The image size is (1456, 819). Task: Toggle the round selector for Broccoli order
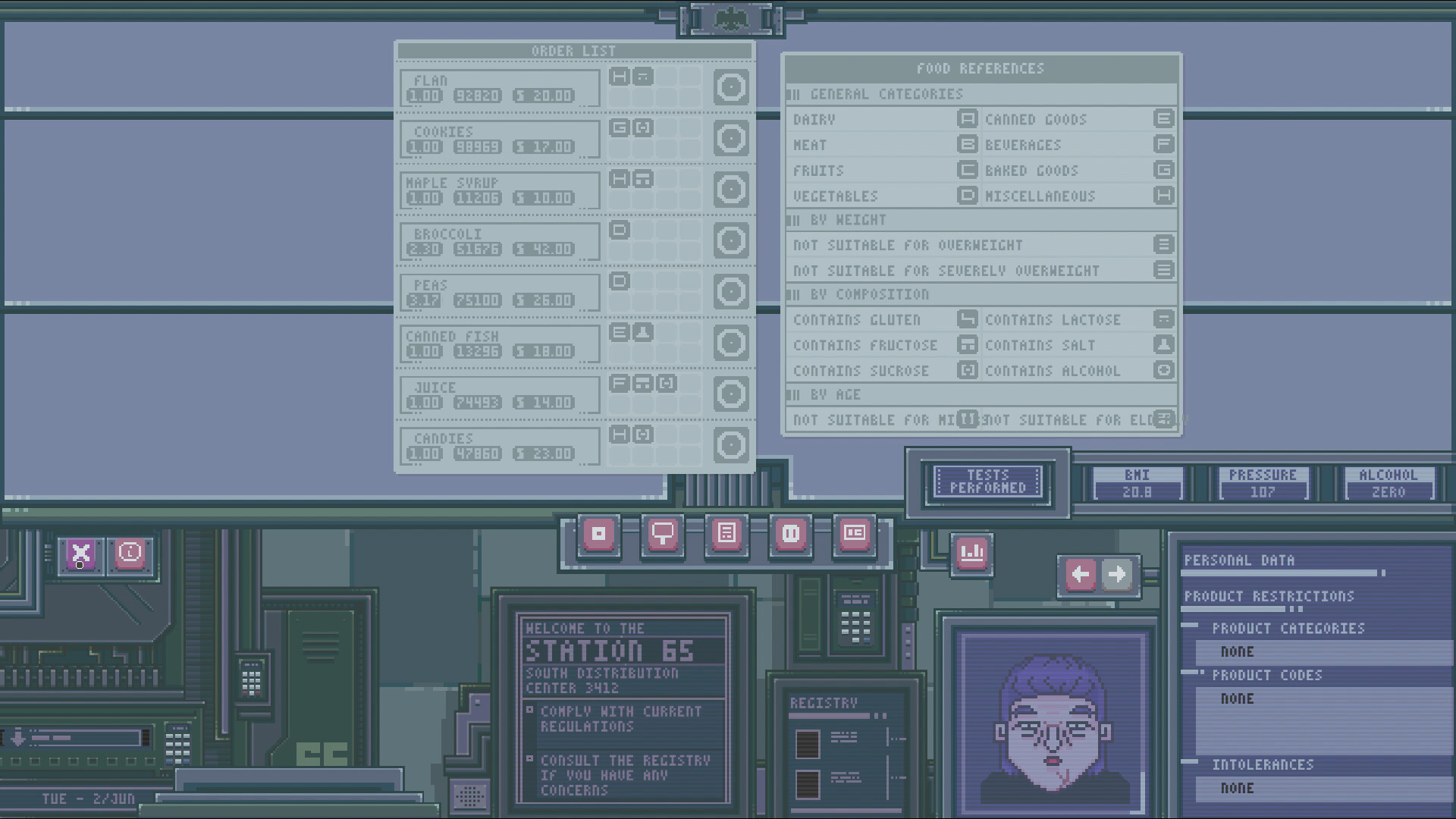[731, 241]
